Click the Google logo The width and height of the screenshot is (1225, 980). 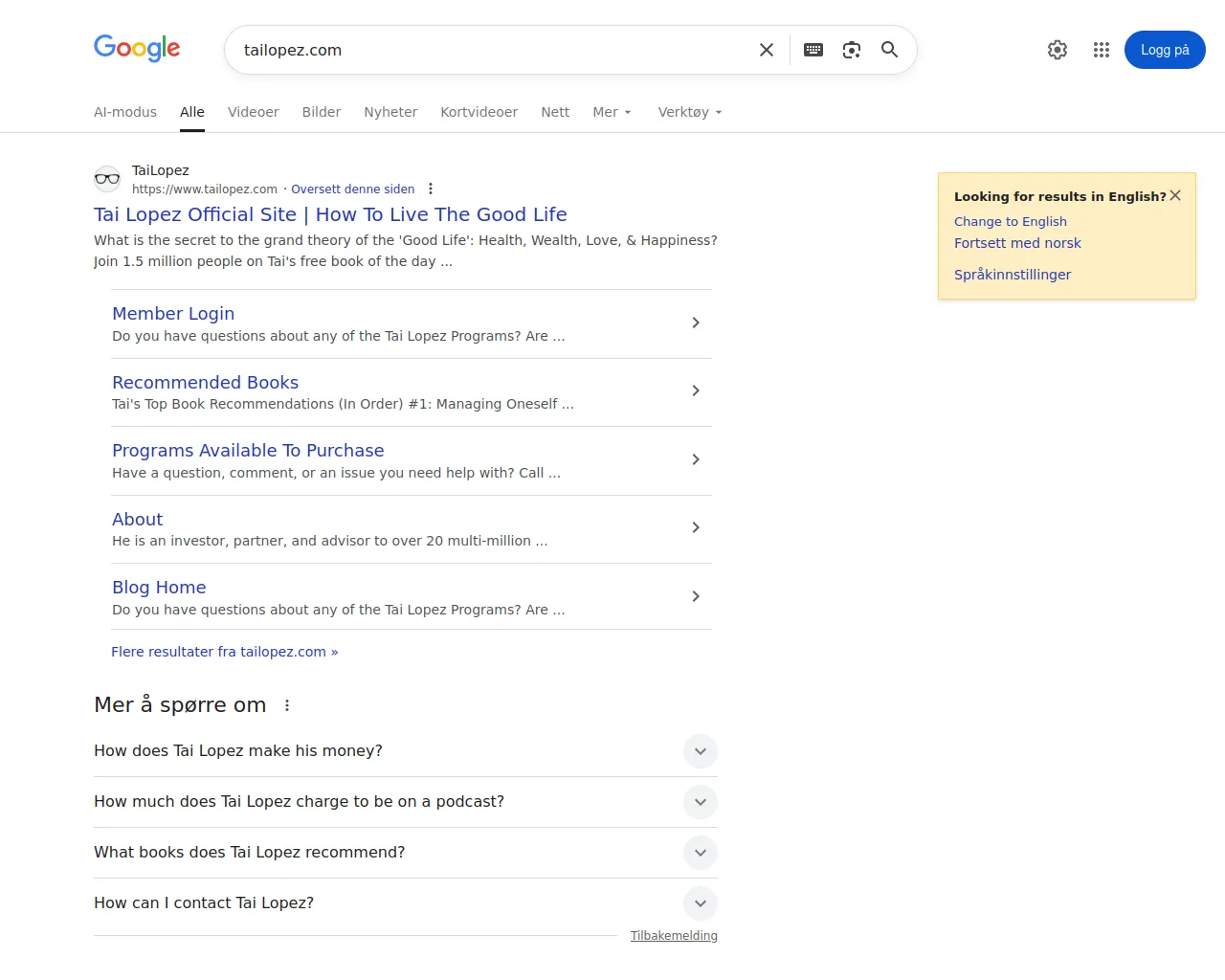[137, 48]
